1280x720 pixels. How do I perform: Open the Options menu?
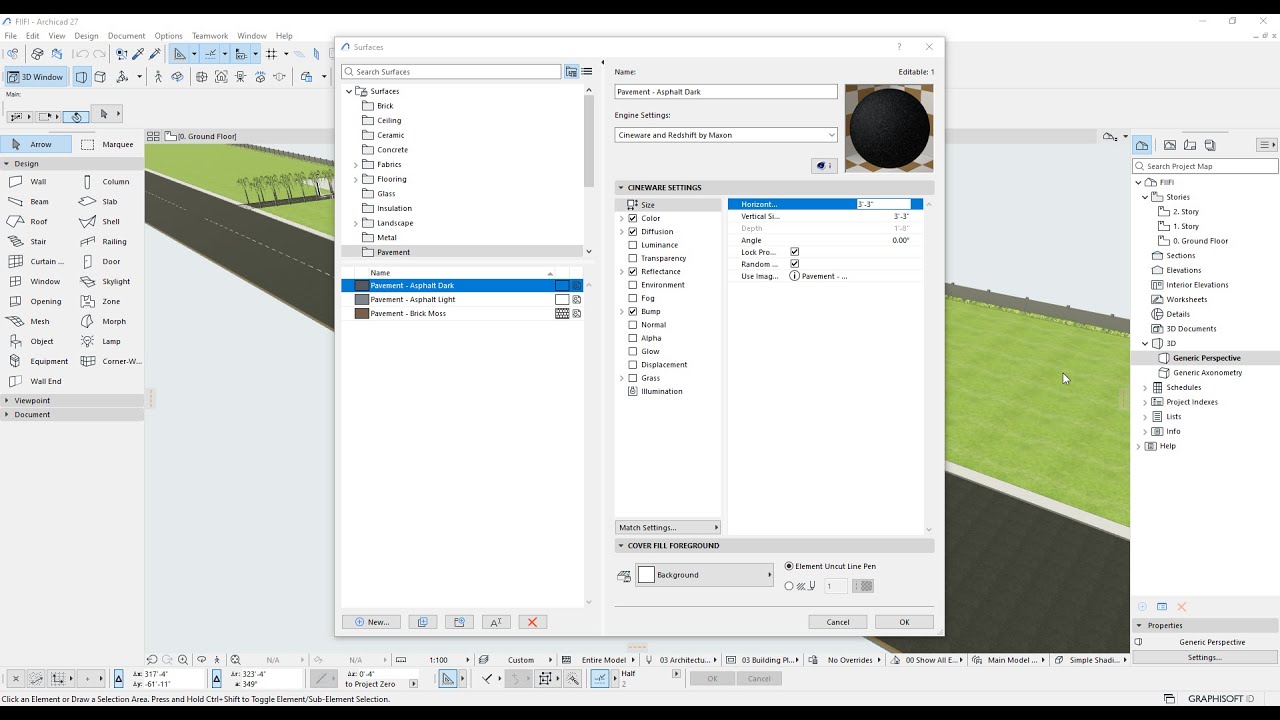click(x=168, y=36)
